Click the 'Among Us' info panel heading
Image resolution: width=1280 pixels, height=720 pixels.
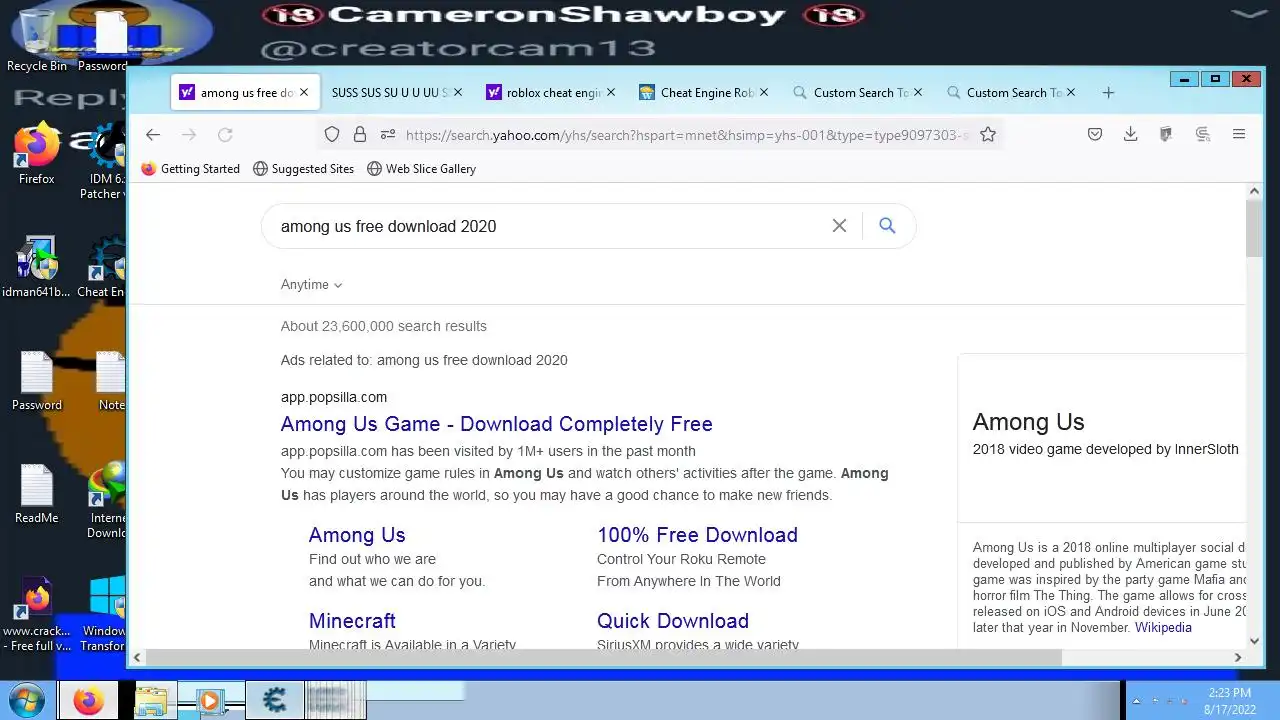point(1029,422)
